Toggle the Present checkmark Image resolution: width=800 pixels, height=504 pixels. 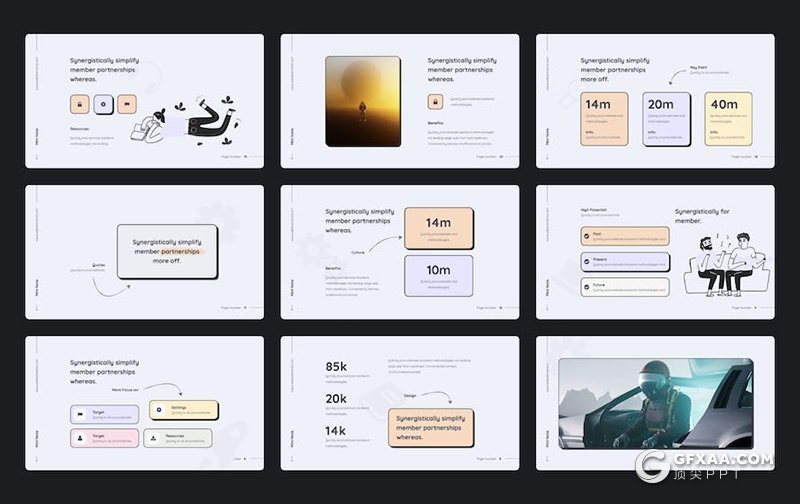pos(586,262)
